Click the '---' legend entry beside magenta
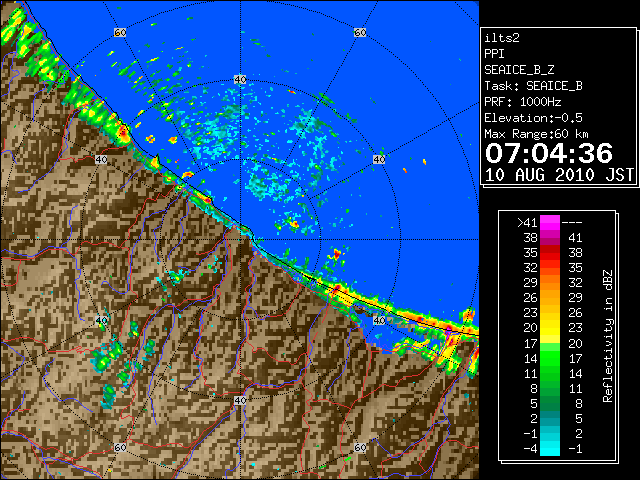 point(572,223)
